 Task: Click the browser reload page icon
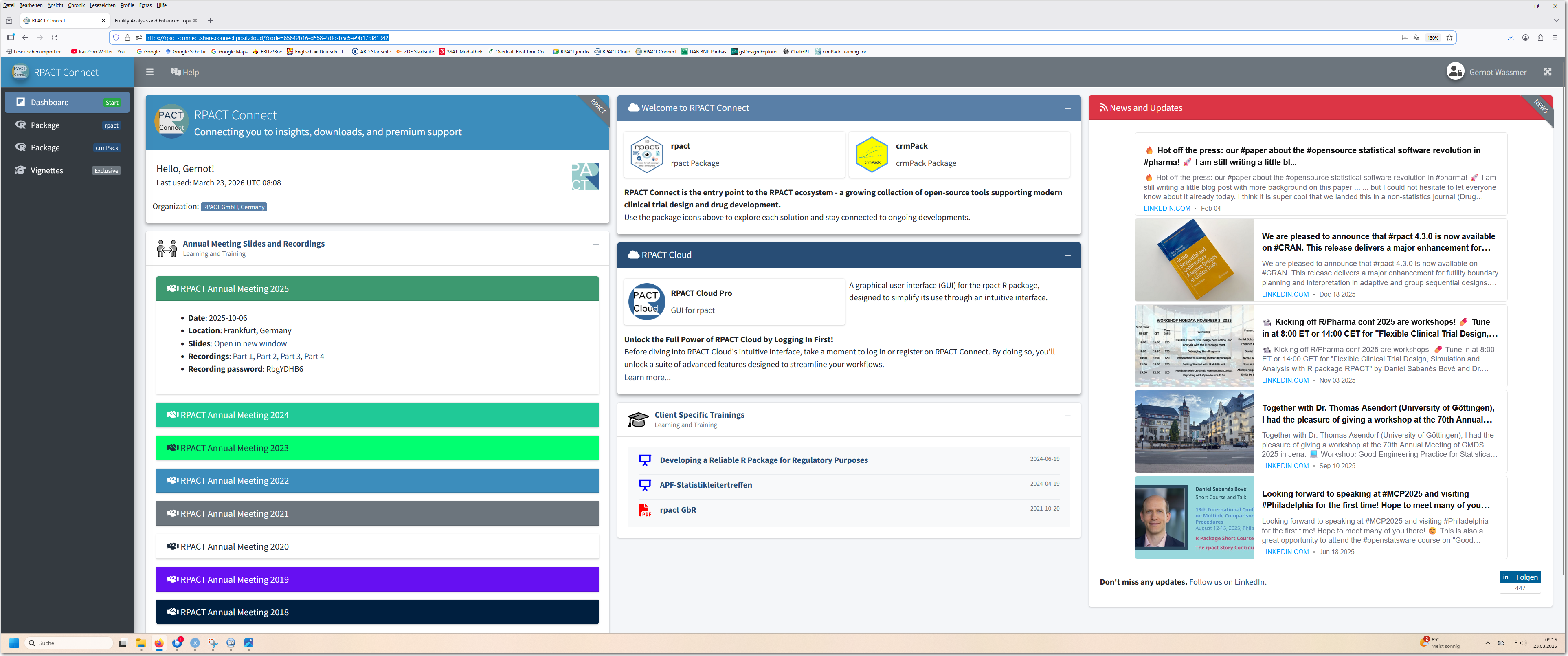pyautogui.click(x=55, y=38)
